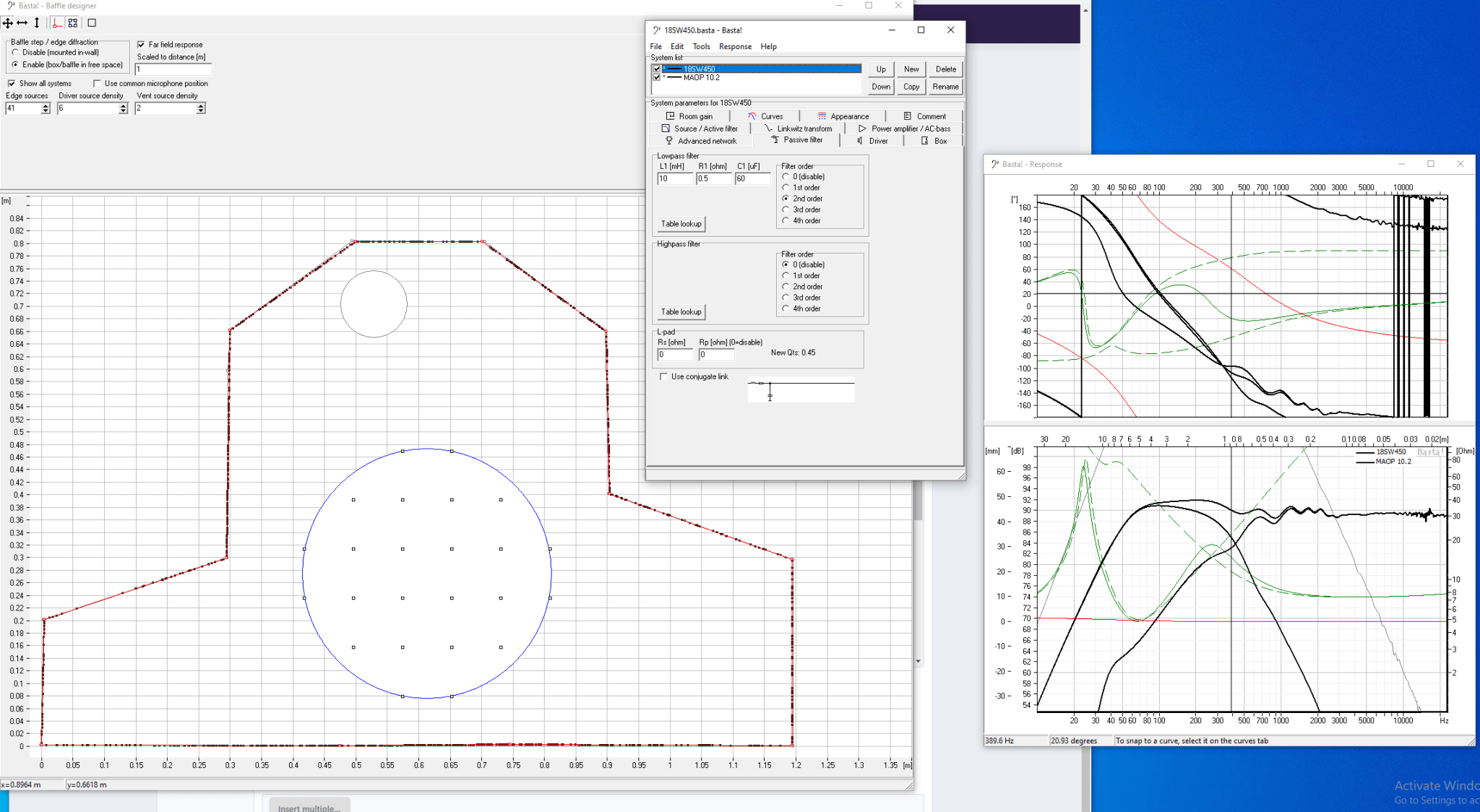
Task: Toggle Far field response checkbox
Action: 141,45
